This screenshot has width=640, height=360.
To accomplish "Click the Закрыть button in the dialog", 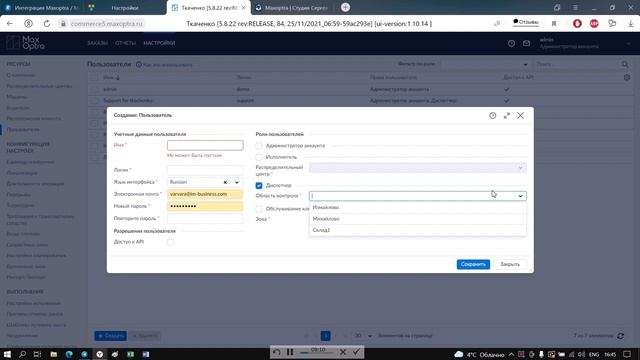I will tap(510, 264).
